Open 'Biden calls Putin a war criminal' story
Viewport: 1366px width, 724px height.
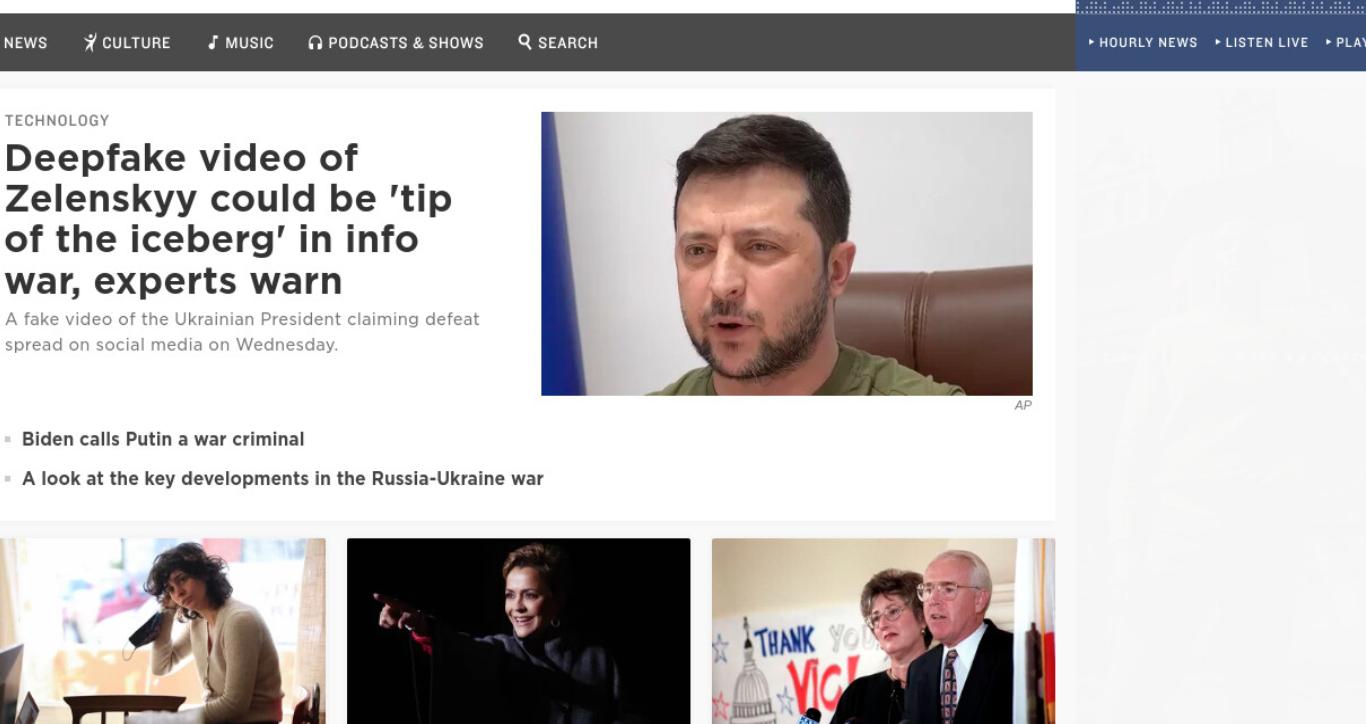click(163, 439)
